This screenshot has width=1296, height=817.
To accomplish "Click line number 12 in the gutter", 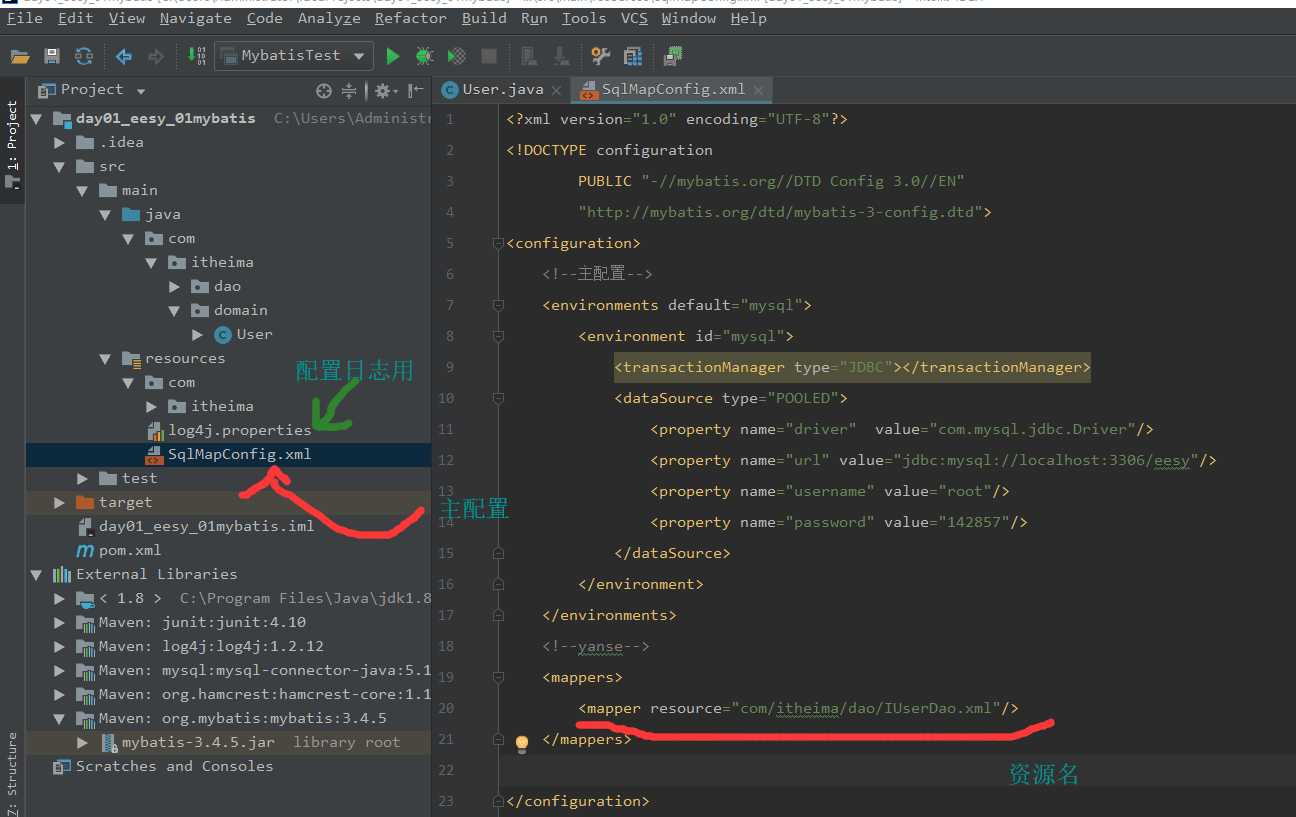I will [x=446, y=460].
